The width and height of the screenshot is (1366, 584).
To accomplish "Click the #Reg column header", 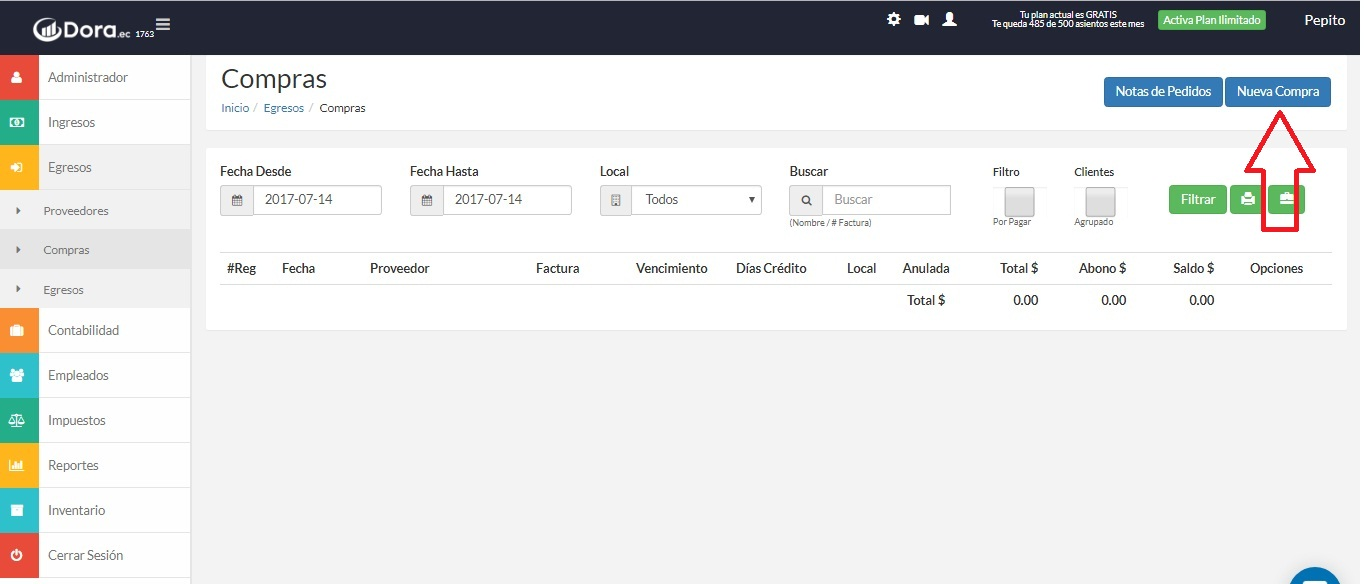I will 242,268.
